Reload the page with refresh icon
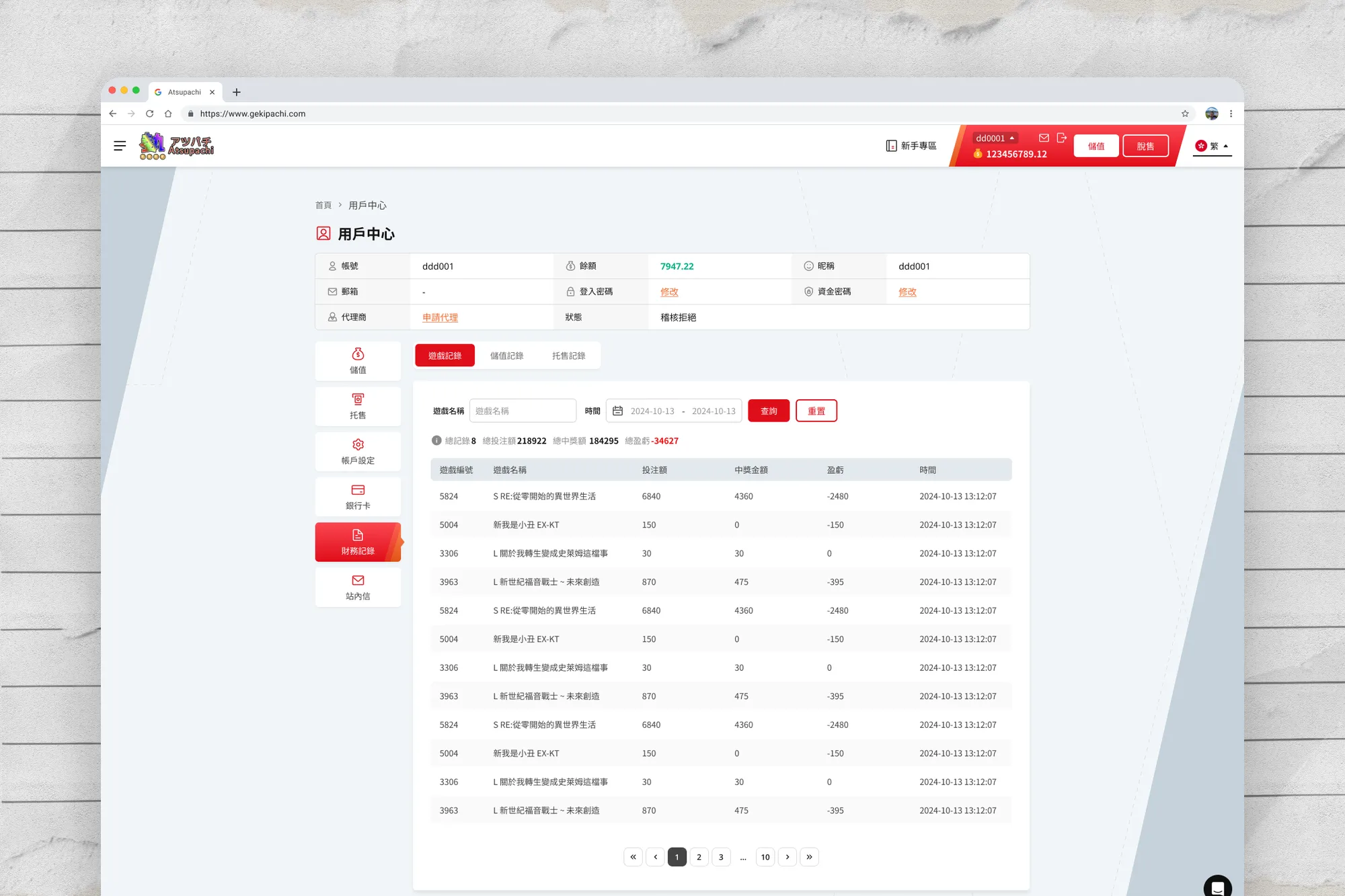This screenshot has width=1345, height=896. point(150,114)
